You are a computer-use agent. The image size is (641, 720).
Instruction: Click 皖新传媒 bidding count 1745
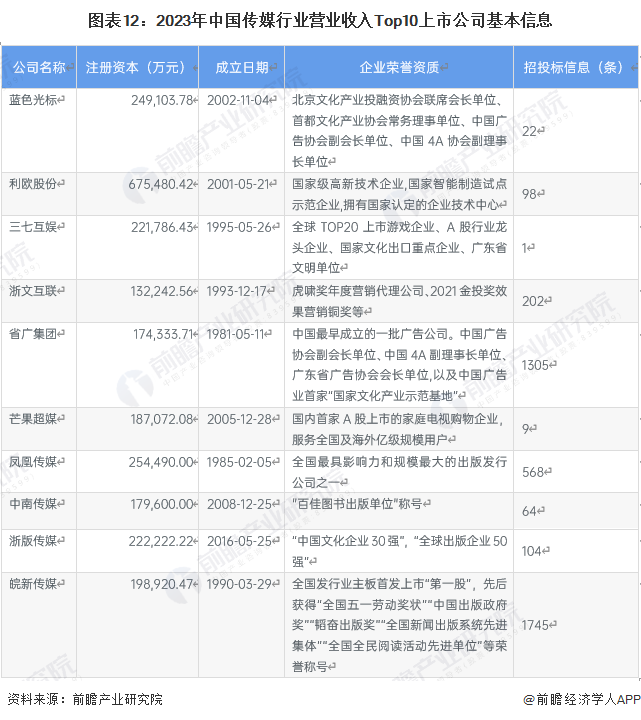pos(535,625)
